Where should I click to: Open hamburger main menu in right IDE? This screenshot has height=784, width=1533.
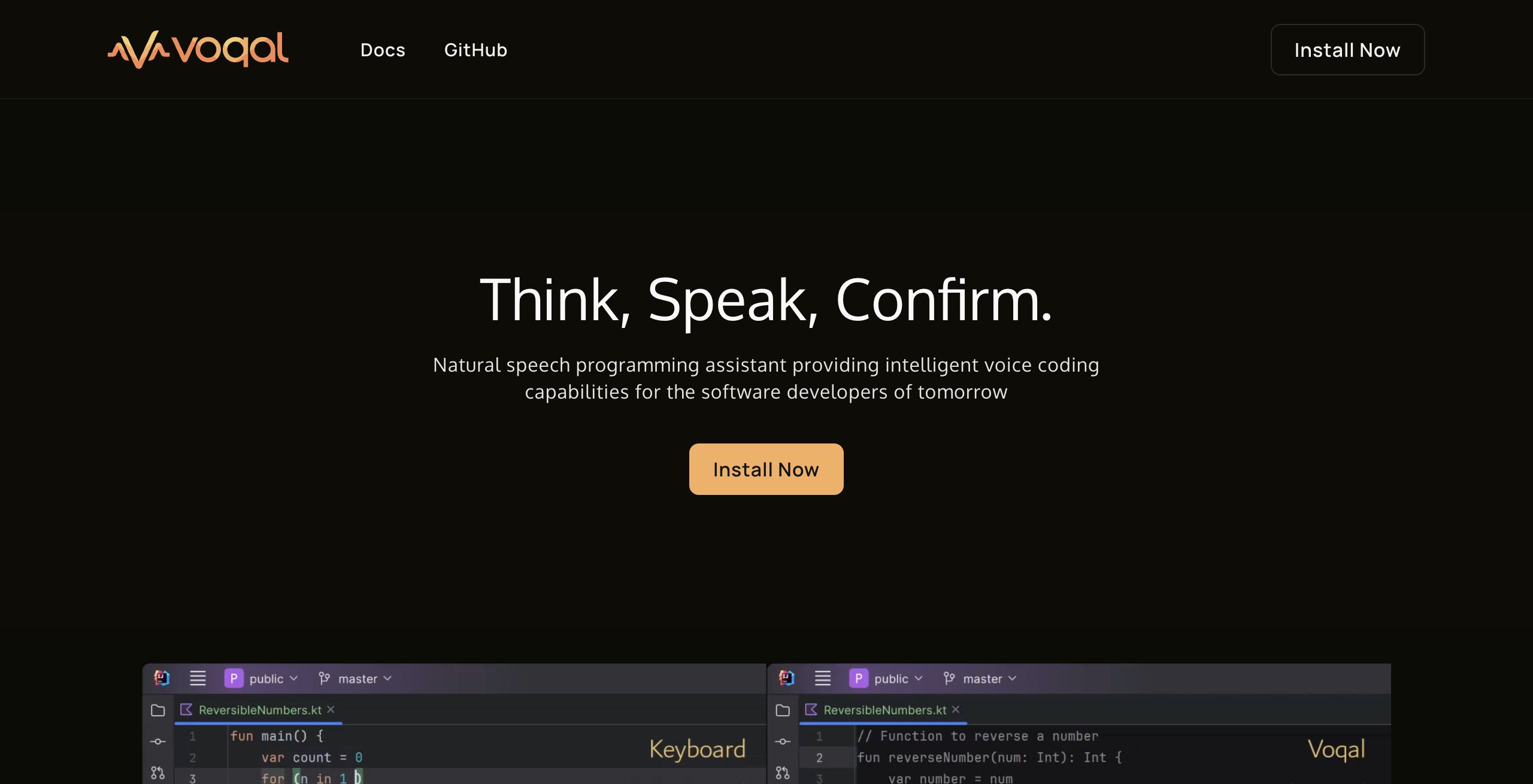tap(823, 678)
